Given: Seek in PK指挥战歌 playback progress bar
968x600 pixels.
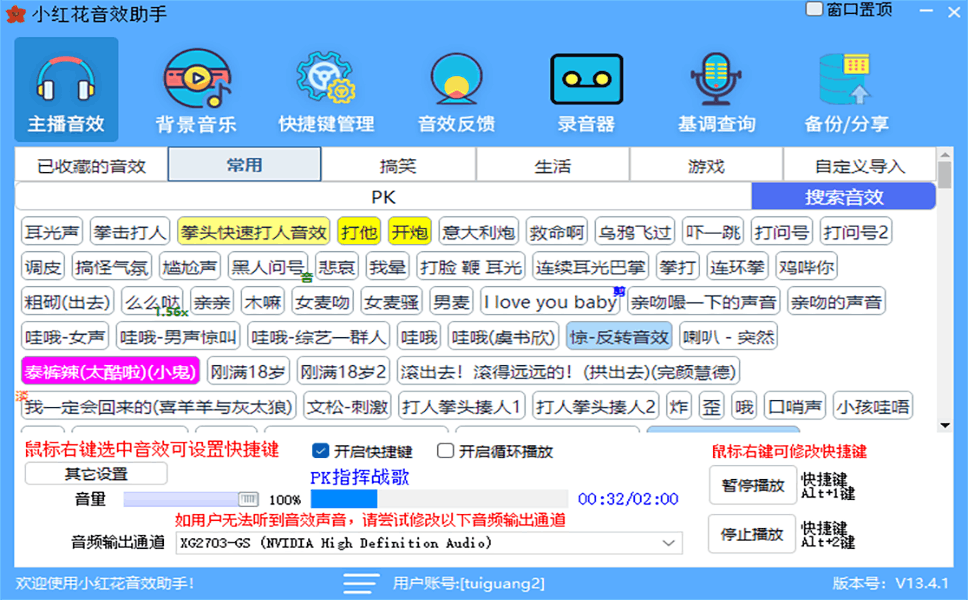Looking at the screenshot, I should [x=439, y=499].
